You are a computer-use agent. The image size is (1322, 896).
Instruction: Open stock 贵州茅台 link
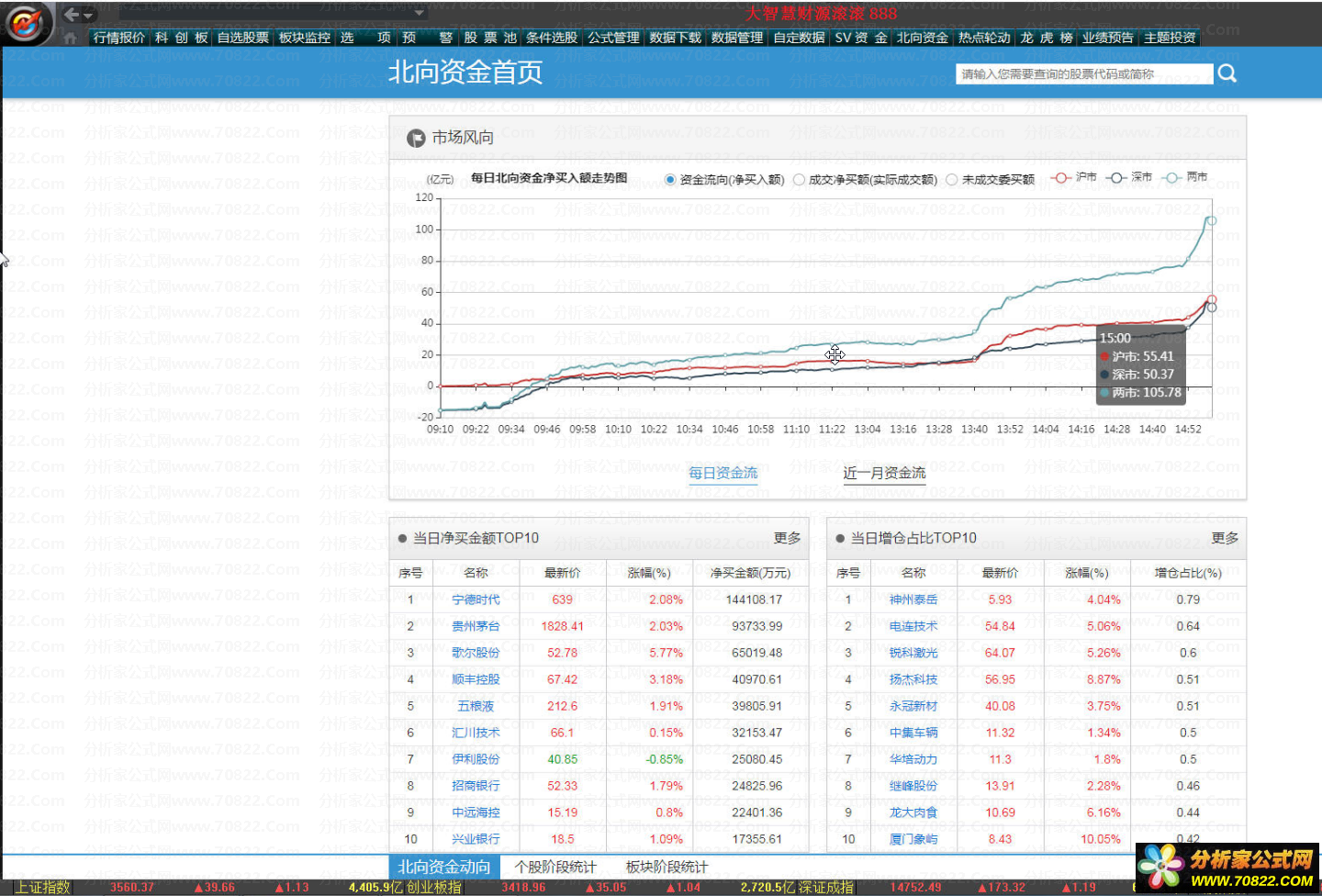(x=476, y=626)
